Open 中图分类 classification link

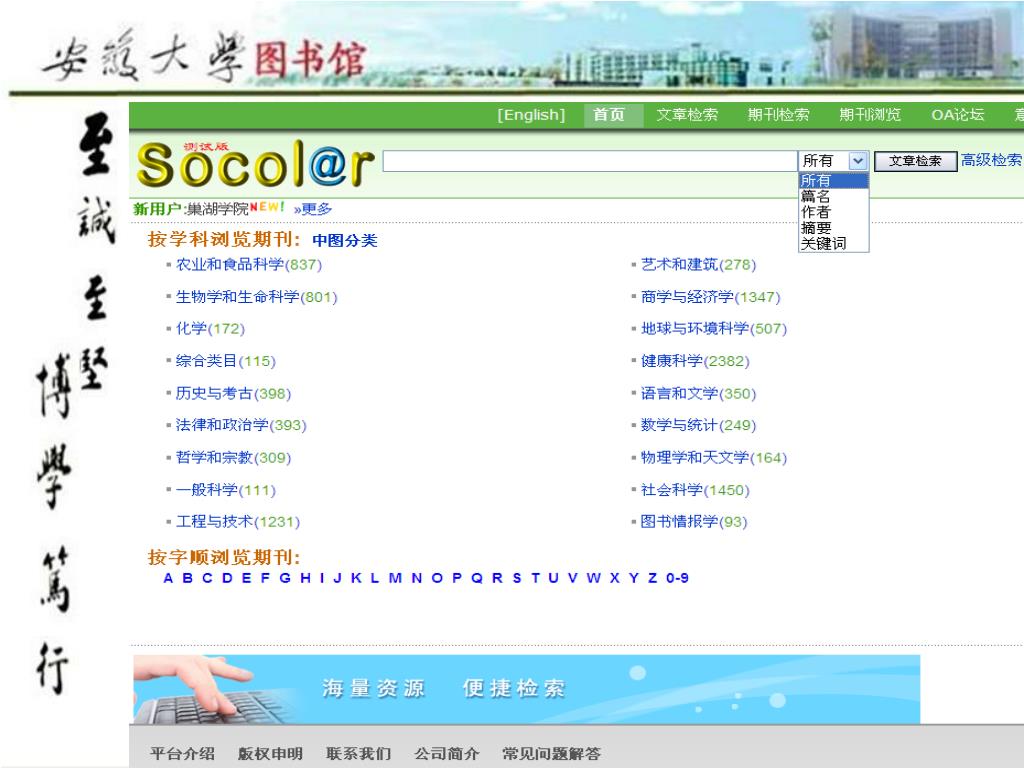[x=345, y=240]
